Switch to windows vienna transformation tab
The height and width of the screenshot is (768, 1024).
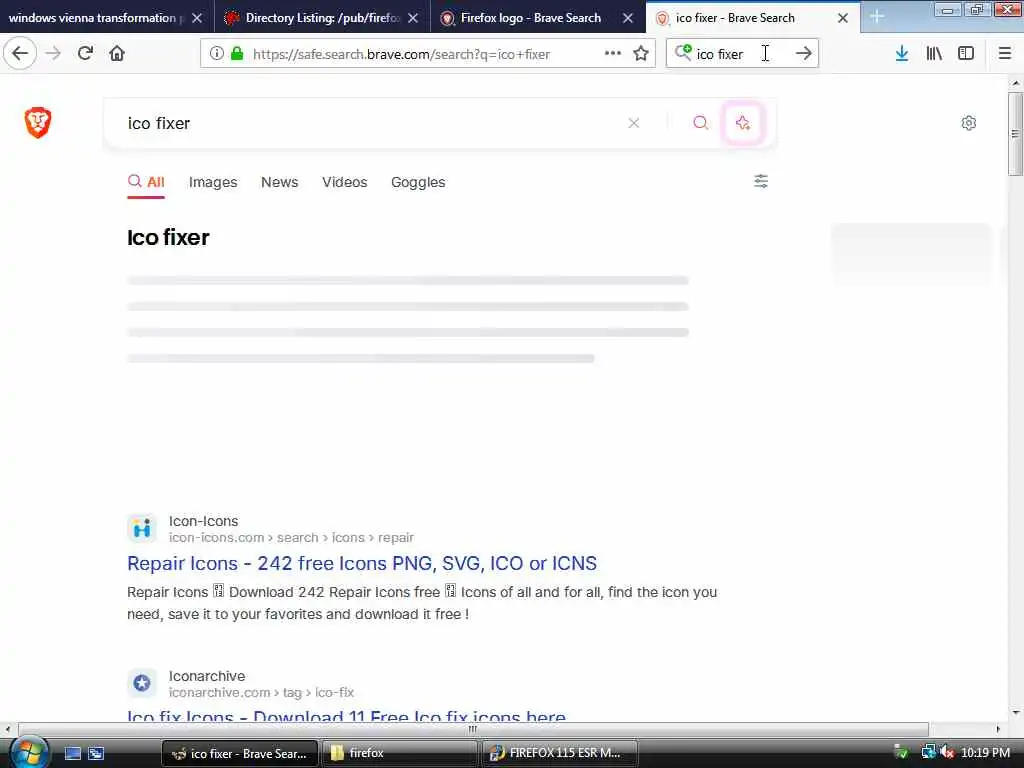pos(92,18)
